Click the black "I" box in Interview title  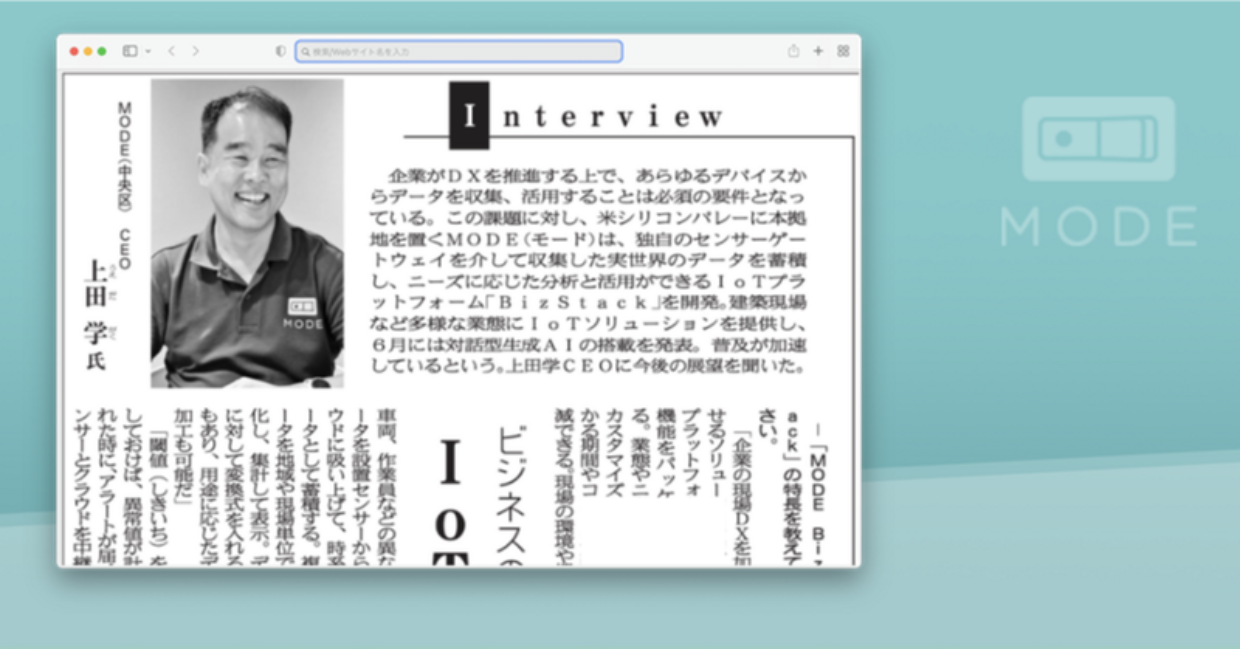(469, 116)
